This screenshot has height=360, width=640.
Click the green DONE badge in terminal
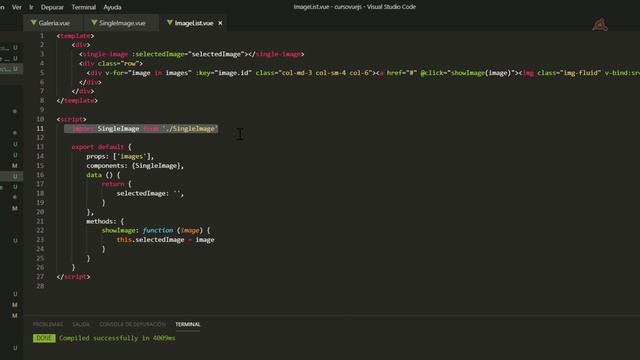click(44, 338)
